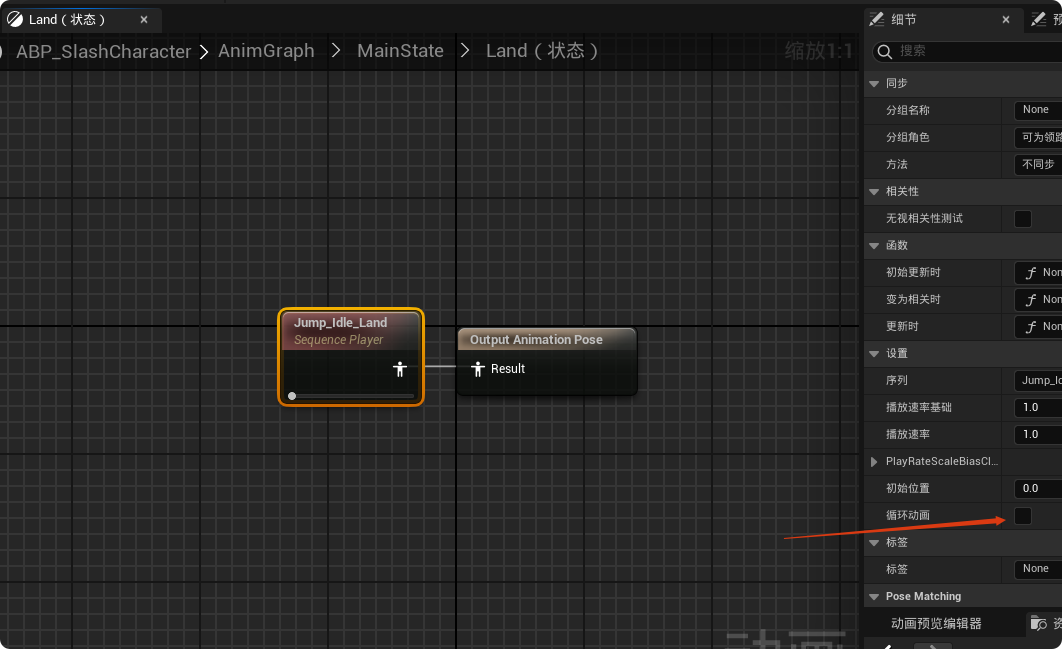This screenshot has width=1062, height=649.
Task: Click the Land state tab icon
Action: click(x=15, y=19)
